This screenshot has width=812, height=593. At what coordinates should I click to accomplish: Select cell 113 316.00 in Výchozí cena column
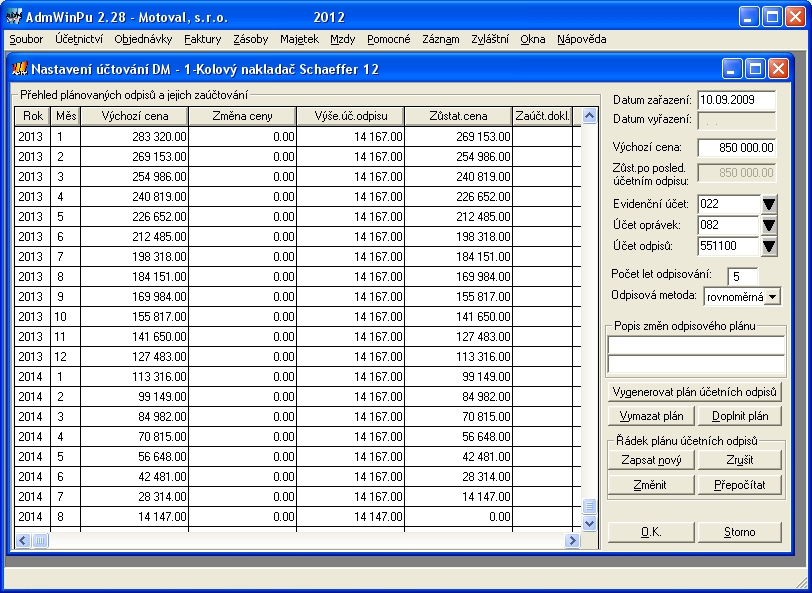[135, 377]
